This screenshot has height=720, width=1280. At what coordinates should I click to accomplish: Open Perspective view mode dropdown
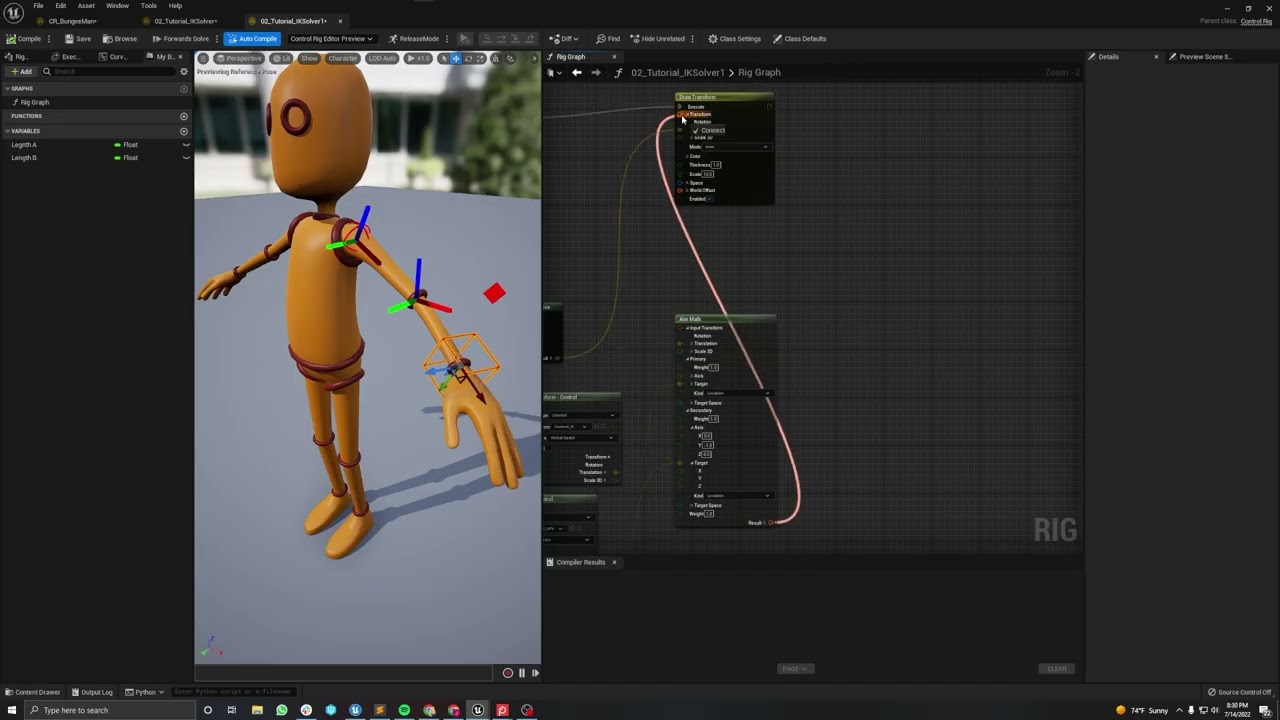(x=238, y=58)
